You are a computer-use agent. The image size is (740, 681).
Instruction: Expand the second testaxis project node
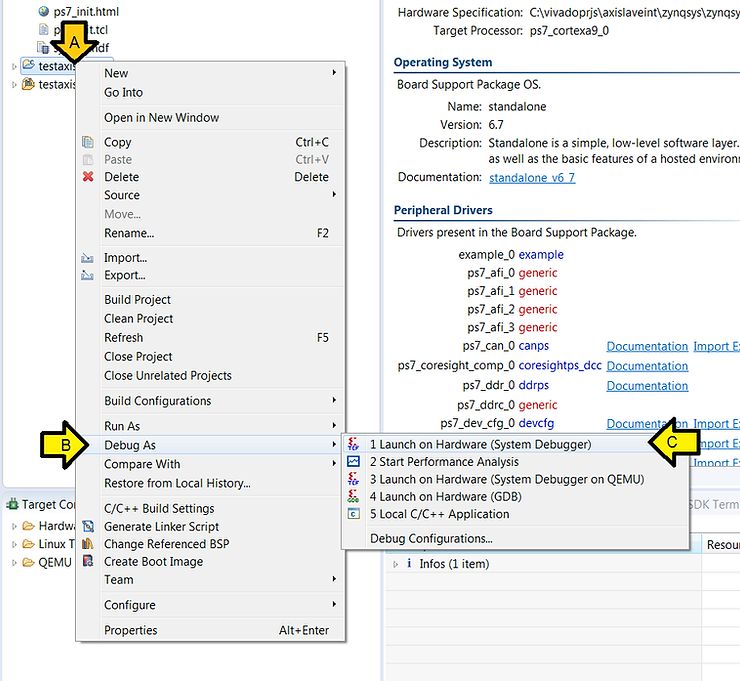click(x=14, y=85)
